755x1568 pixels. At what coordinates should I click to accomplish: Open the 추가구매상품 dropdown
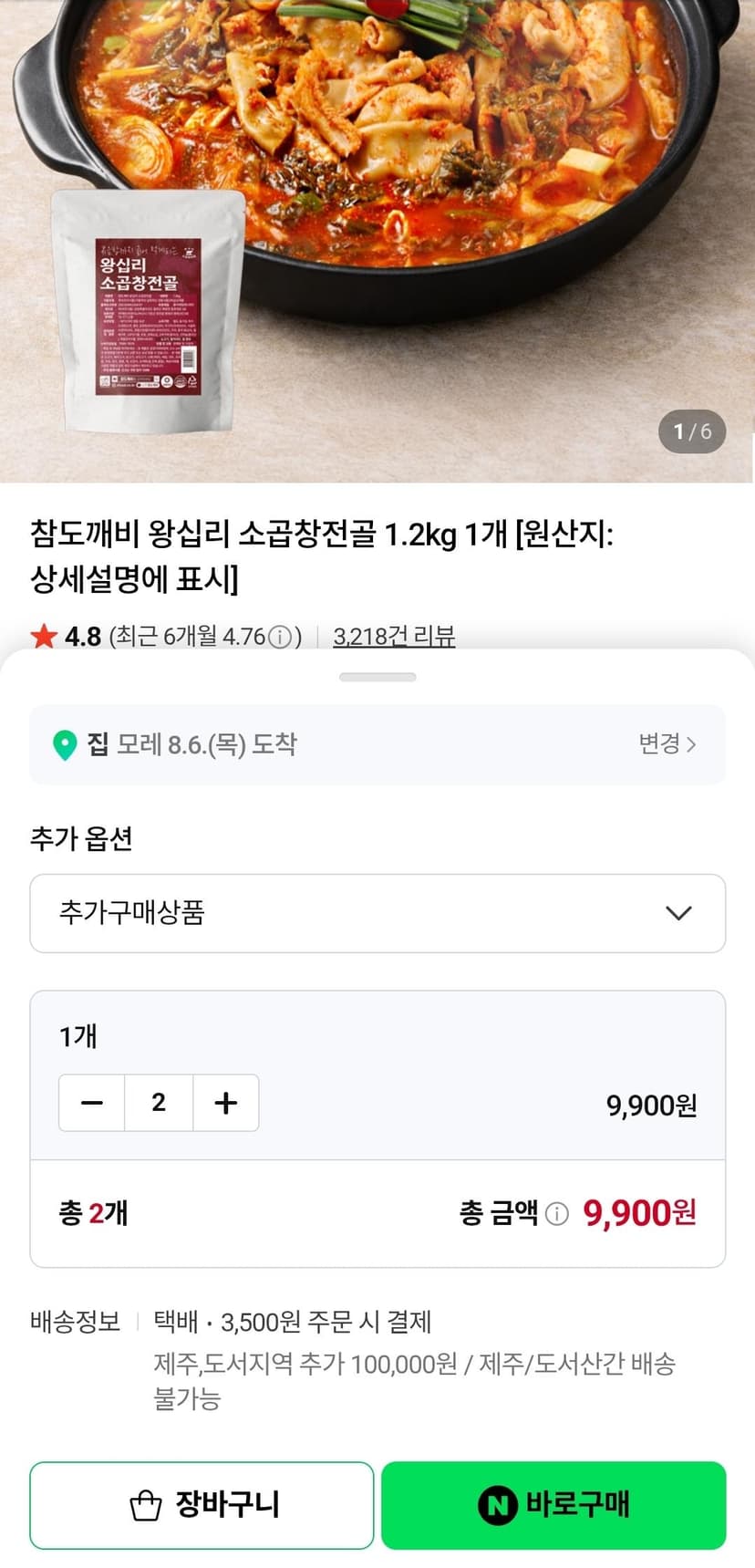[x=377, y=913]
